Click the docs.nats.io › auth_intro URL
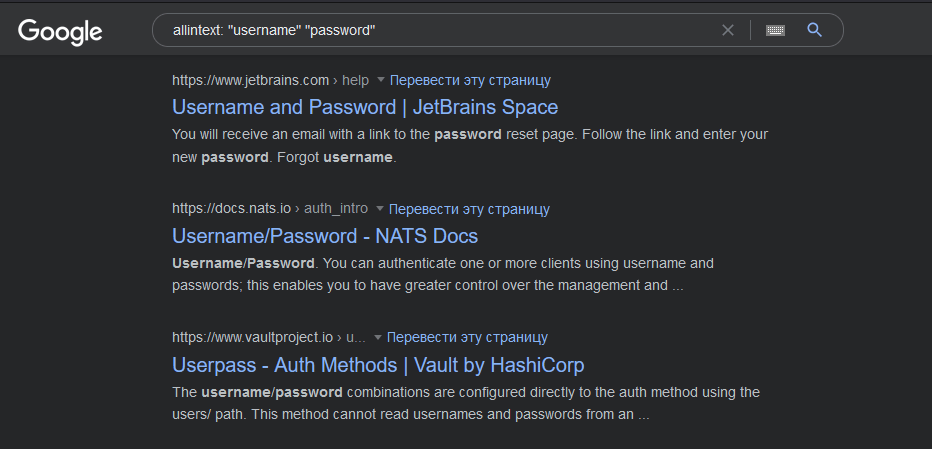 tap(270, 209)
